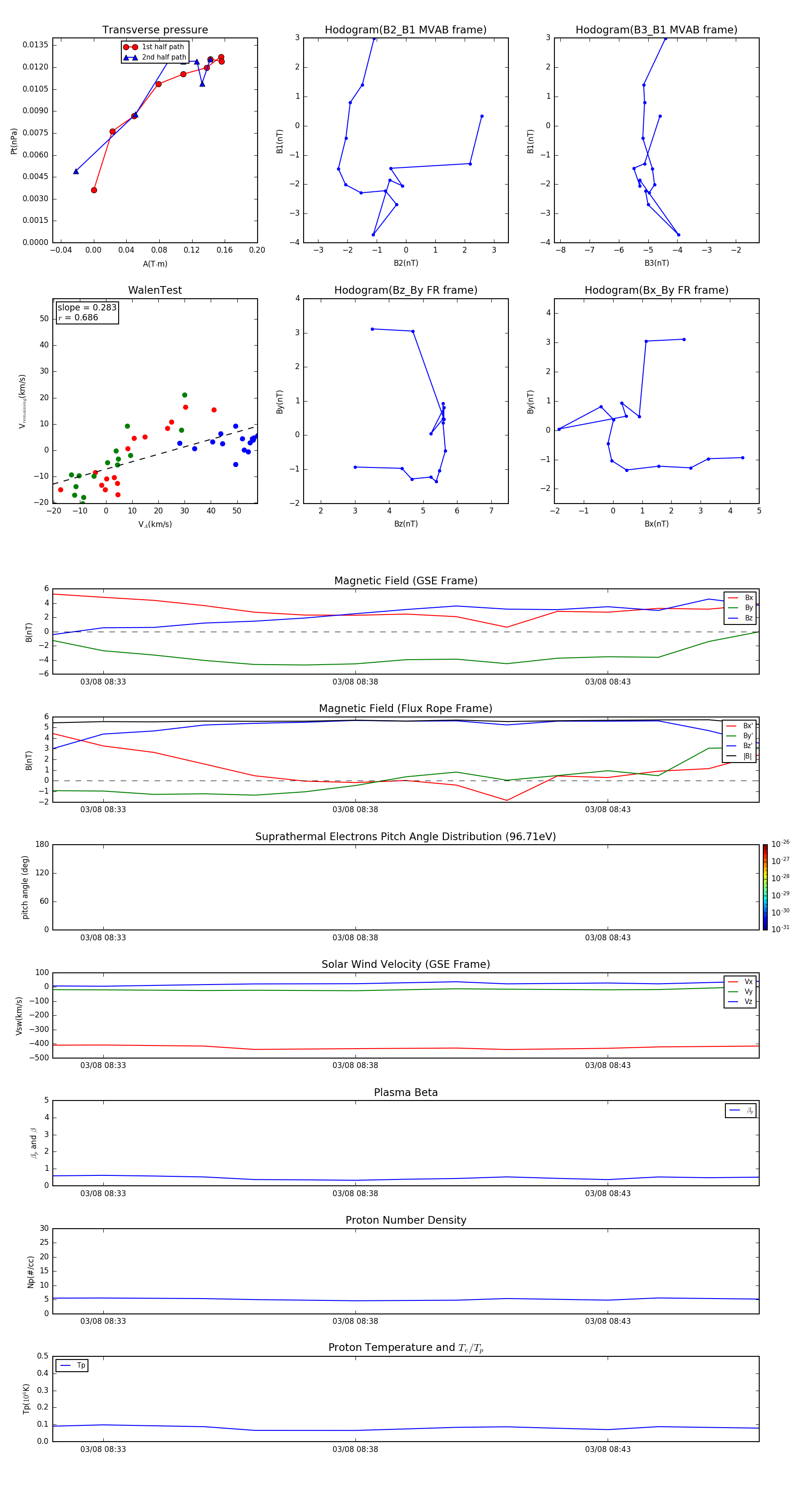Screen dimensions: 812x1489
Task: Select the 'r = 0.686' annotation
Action: click(78, 317)
